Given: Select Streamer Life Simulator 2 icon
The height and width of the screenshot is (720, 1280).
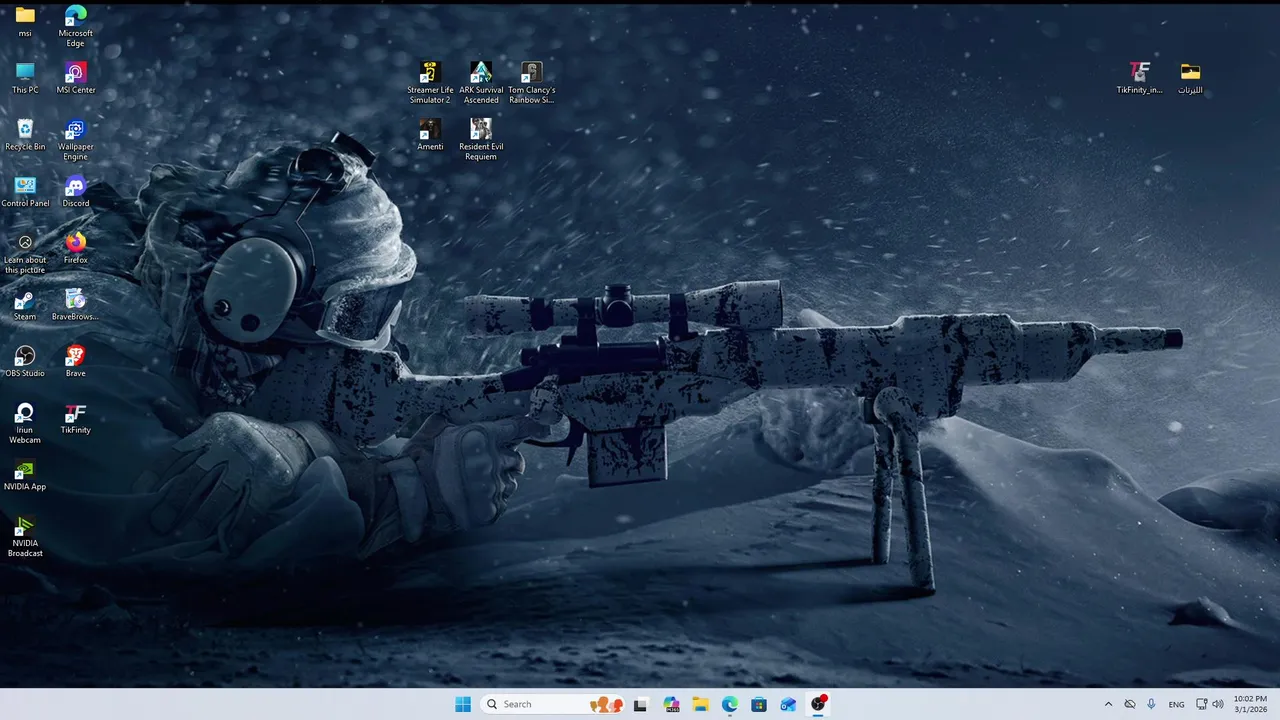Looking at the screenshot, I should (x=430, y=83).
